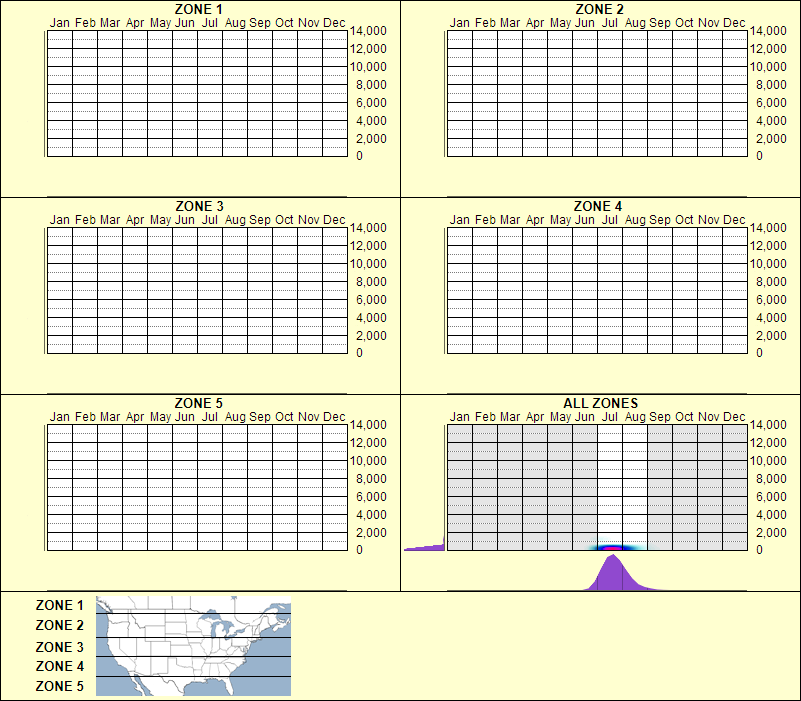The image size is (801, 701).
Task: Click the Jan label in the ZONE 1 chart
Action: point(59,22)
